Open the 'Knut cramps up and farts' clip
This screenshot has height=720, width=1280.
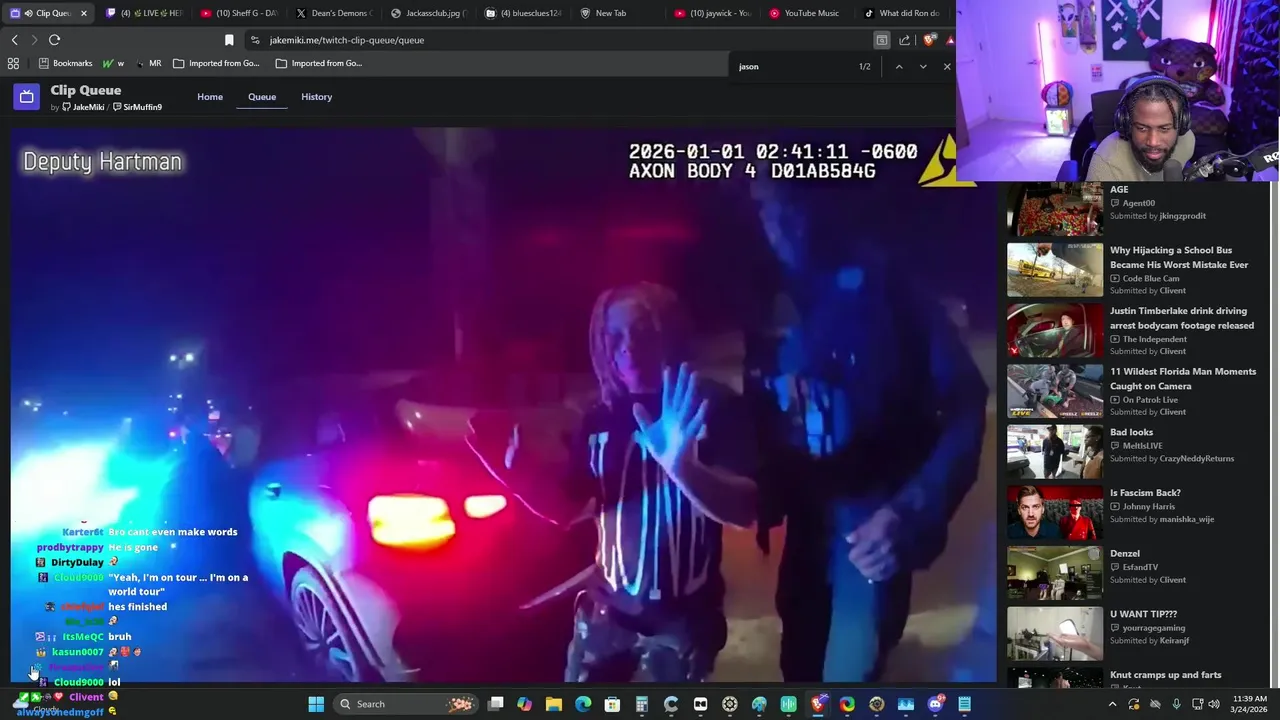tap(1165, 675)
